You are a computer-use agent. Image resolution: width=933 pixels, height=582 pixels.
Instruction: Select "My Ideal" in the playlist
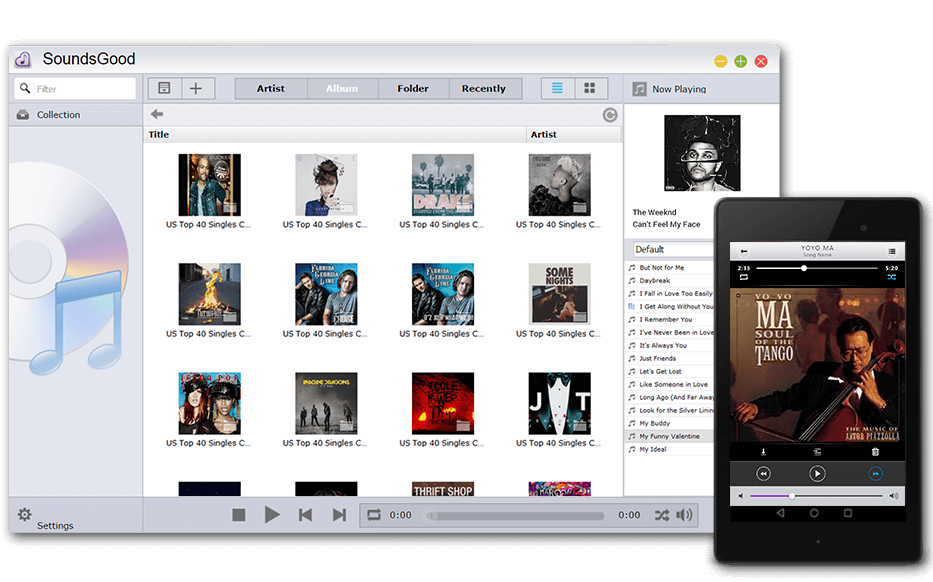coord(669,450)
